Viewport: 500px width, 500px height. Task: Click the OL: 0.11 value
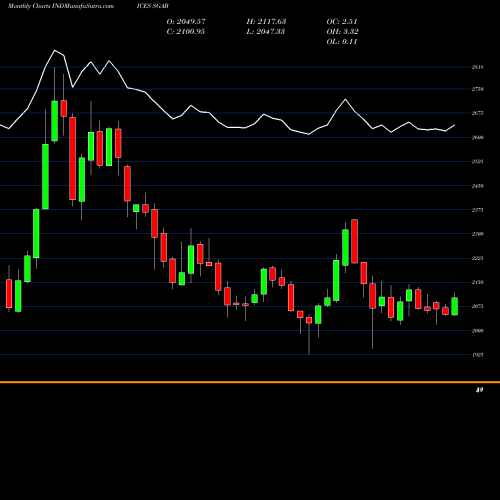[342, 42]
